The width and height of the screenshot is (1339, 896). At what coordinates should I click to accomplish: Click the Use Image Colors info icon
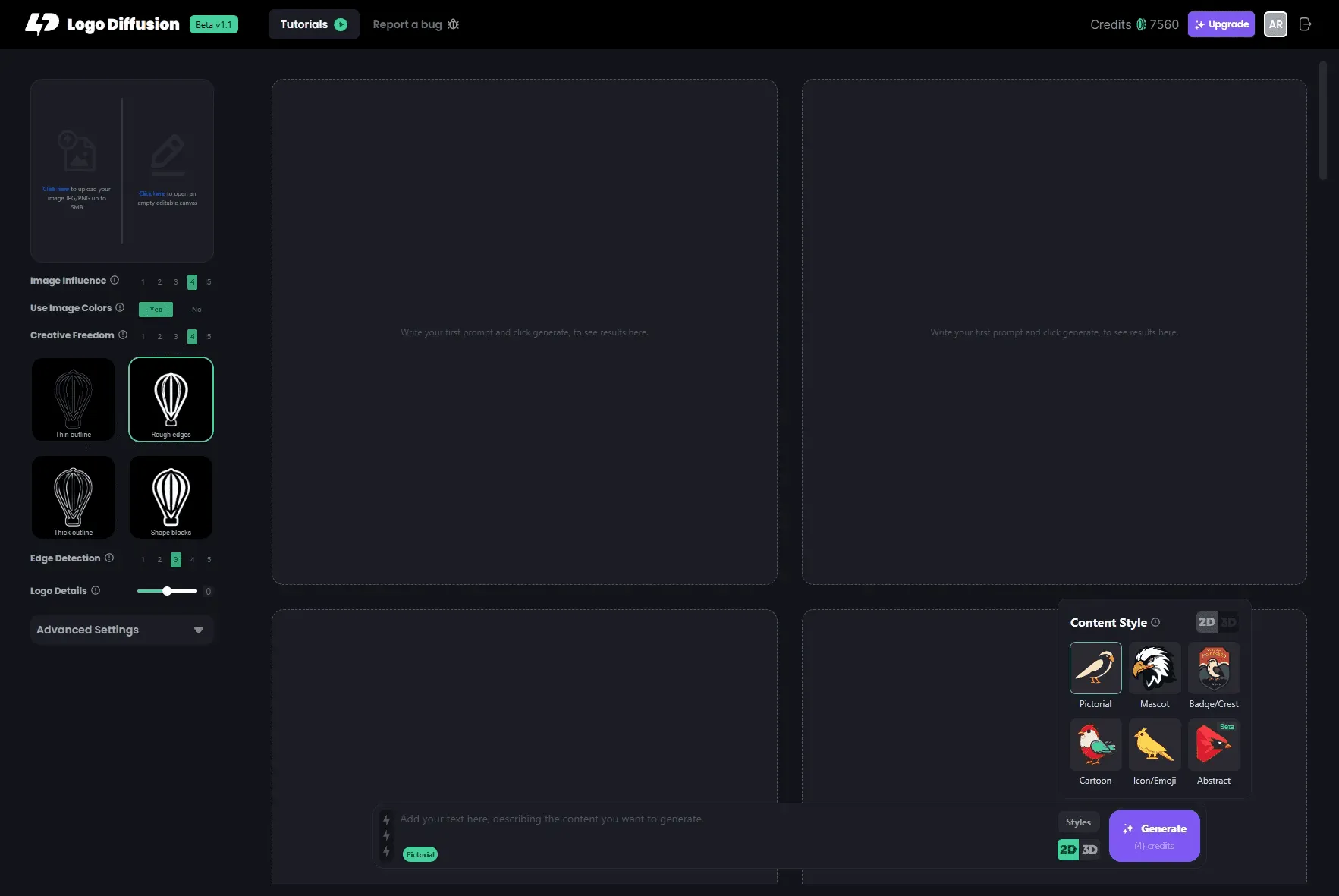[x=120, y=307]
